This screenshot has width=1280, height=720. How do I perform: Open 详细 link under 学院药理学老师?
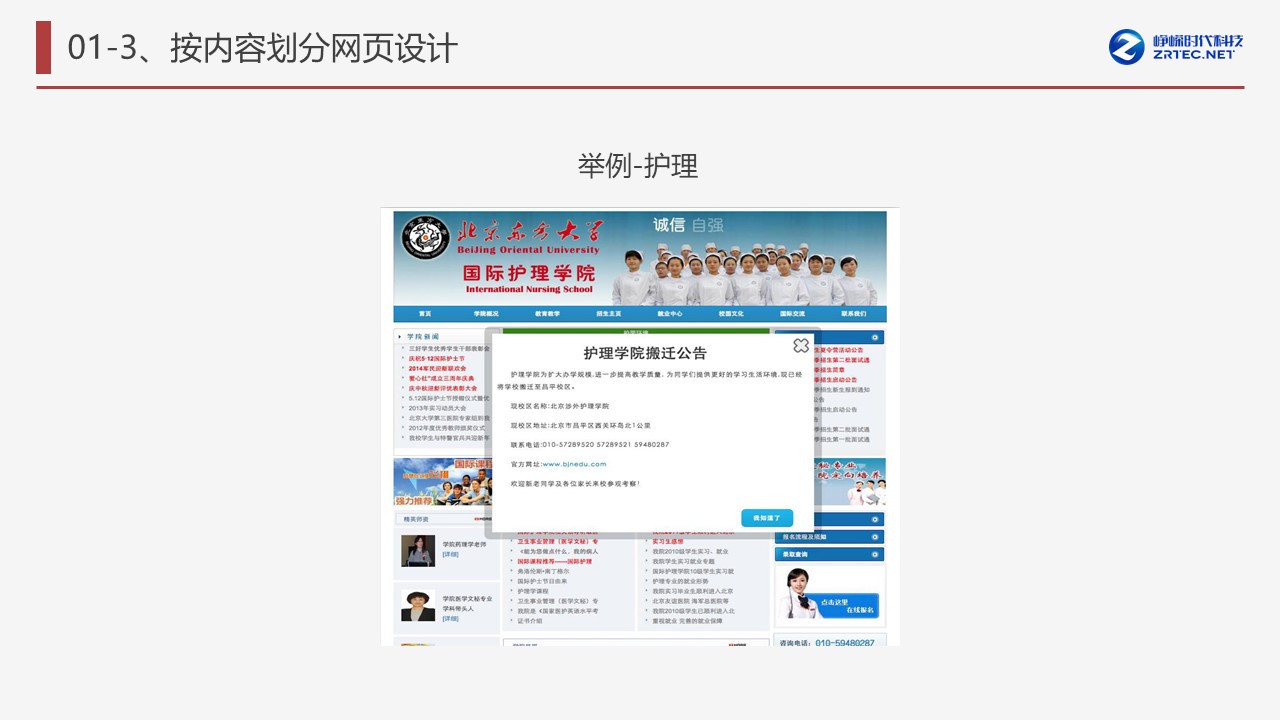pyautogui.click(x=451, y=554)
